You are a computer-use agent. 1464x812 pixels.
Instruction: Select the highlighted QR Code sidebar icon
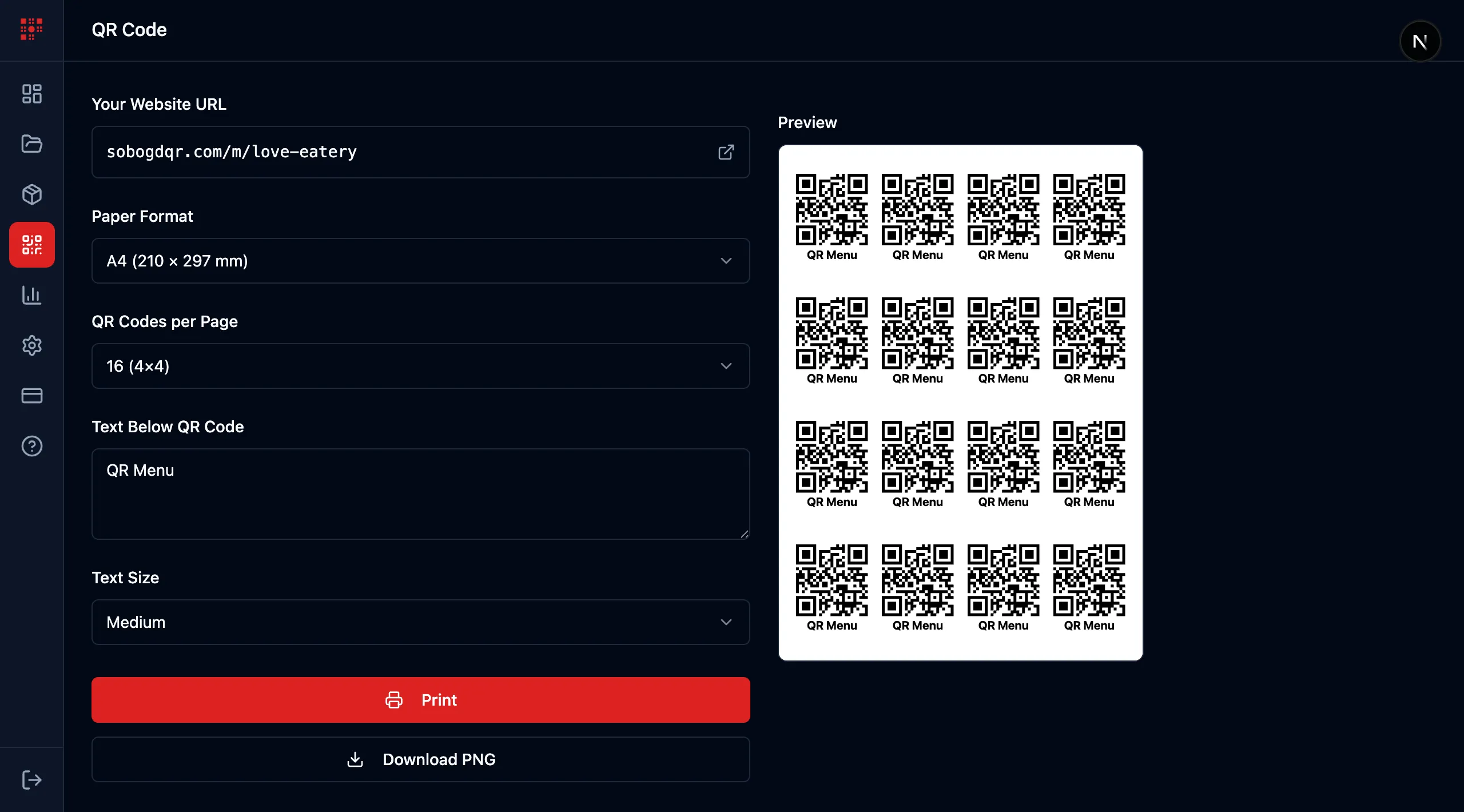(31, 245)
